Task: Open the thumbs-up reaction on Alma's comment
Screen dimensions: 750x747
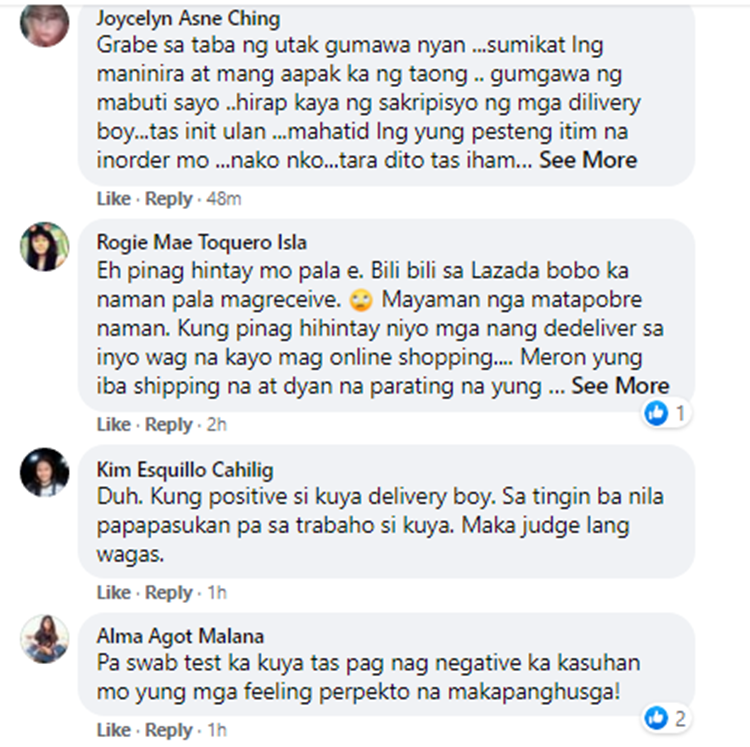Action: pos(656,718)
